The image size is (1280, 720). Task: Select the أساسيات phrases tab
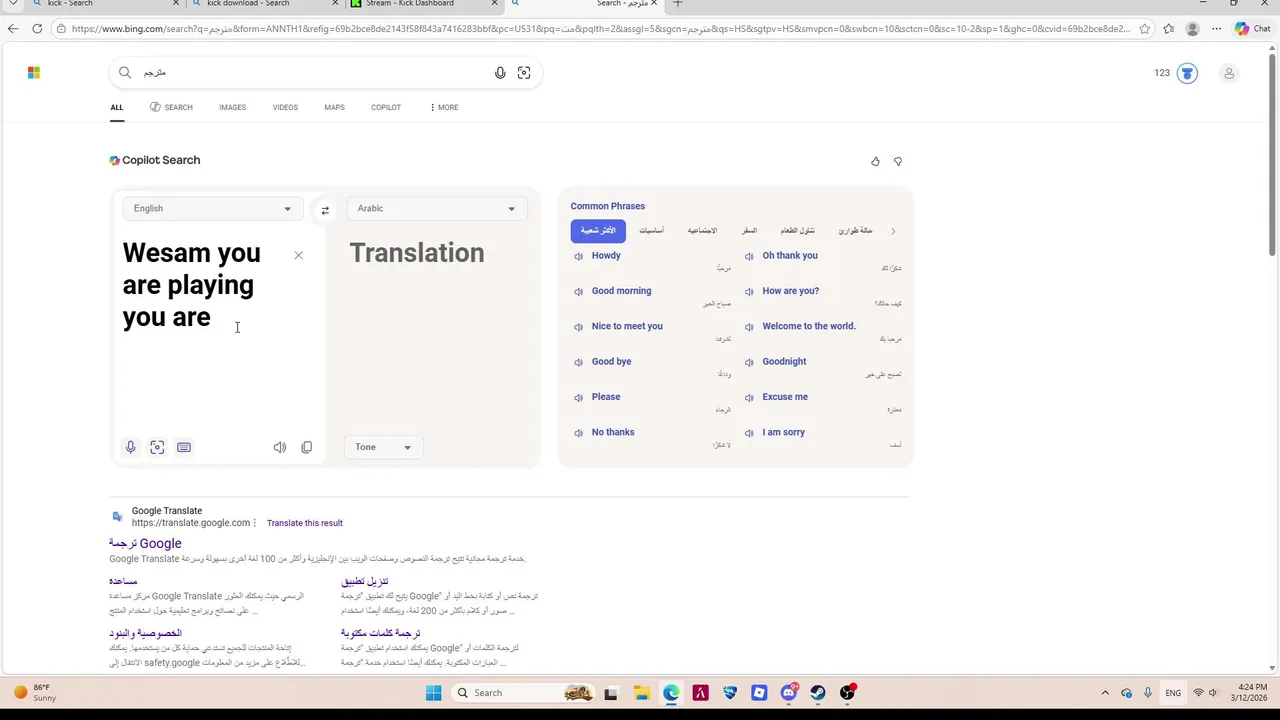[x=651, y=231]
